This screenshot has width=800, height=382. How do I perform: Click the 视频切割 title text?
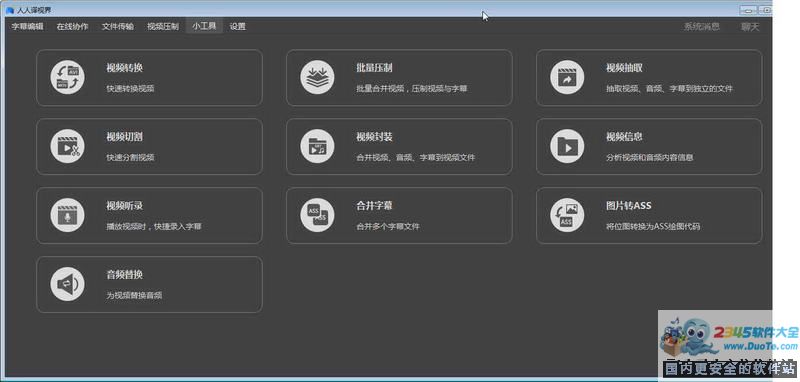(x=124, y=137)
